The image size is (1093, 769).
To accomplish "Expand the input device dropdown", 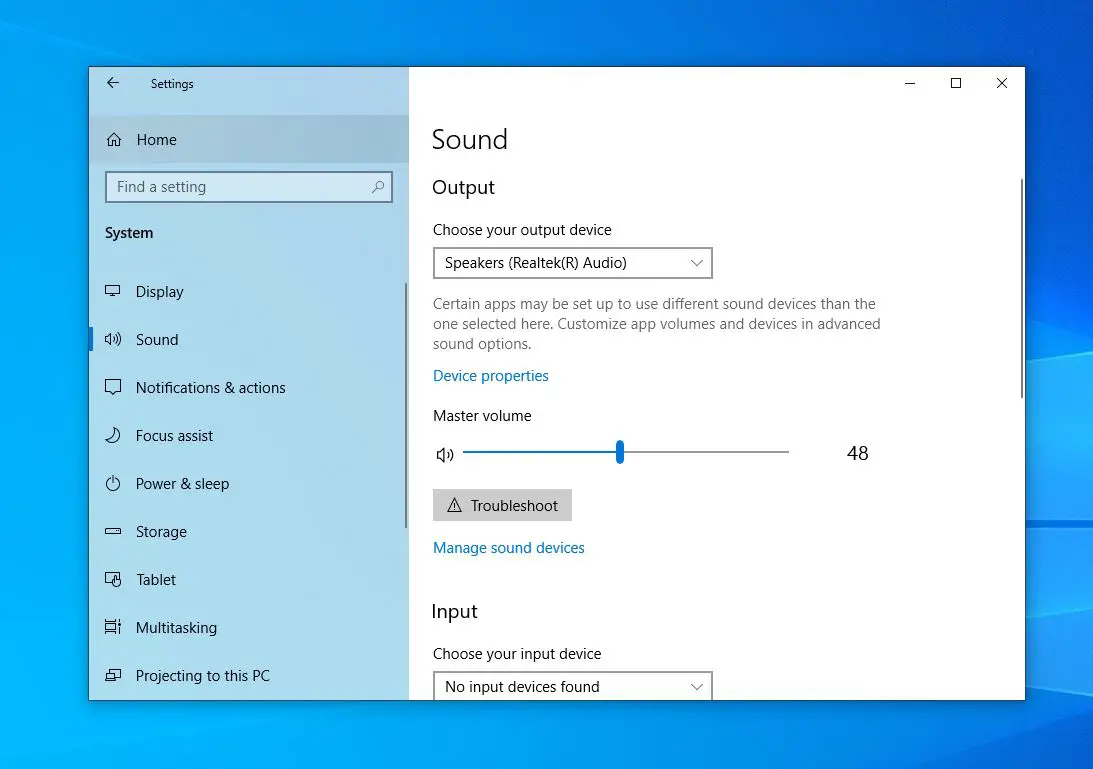I will [x=572, y=686].
